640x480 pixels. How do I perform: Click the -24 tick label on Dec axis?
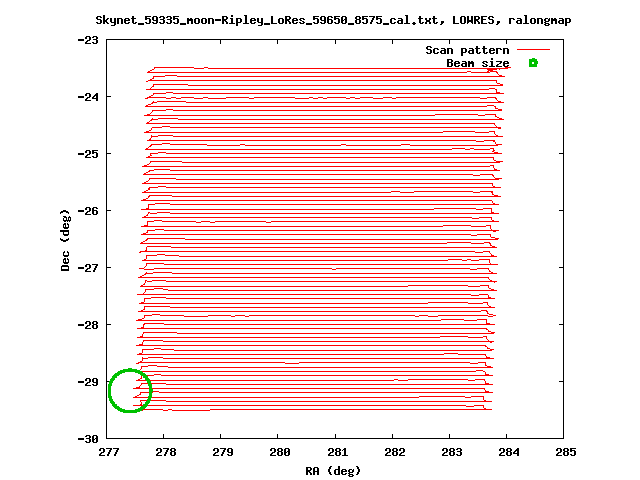(x=88, y=97)
